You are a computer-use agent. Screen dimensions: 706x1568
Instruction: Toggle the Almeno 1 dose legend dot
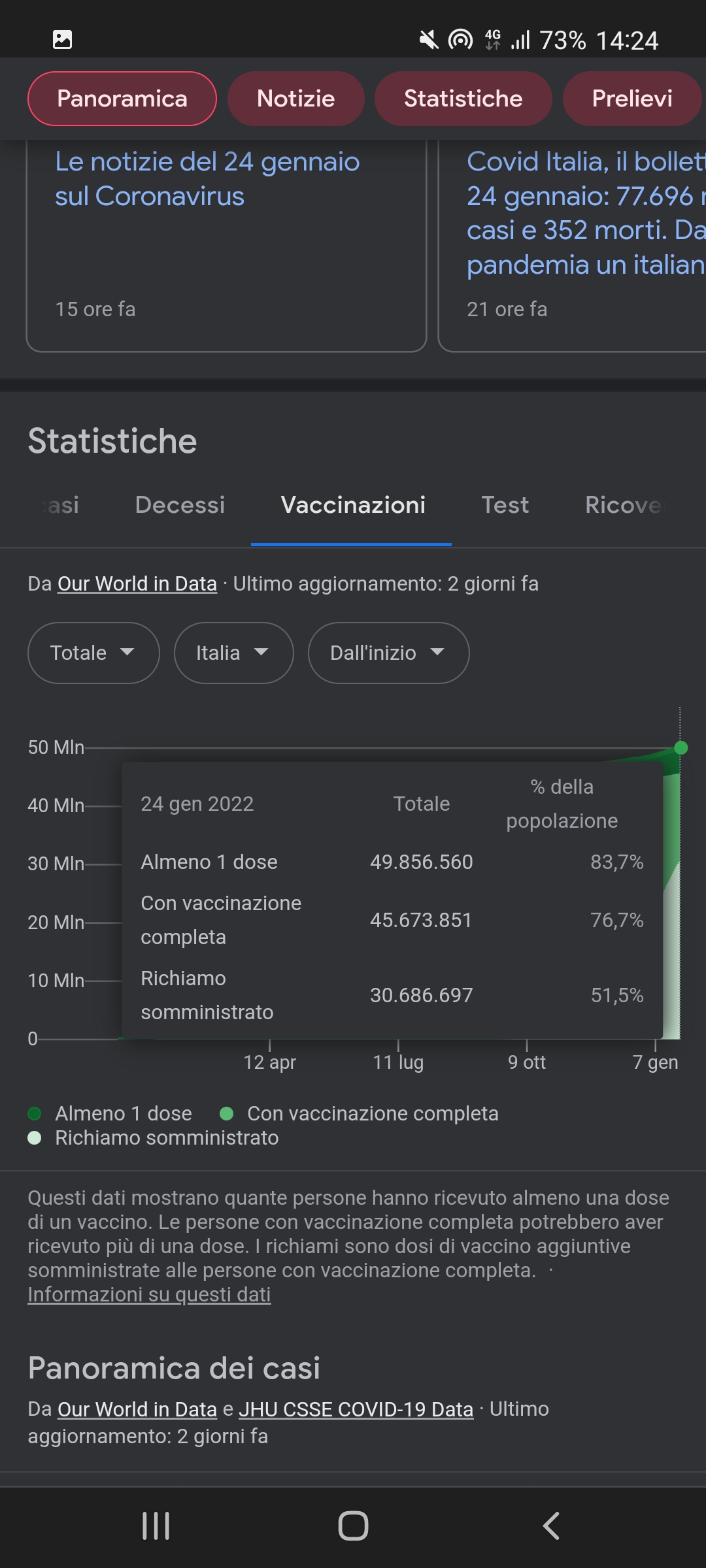35,1113
